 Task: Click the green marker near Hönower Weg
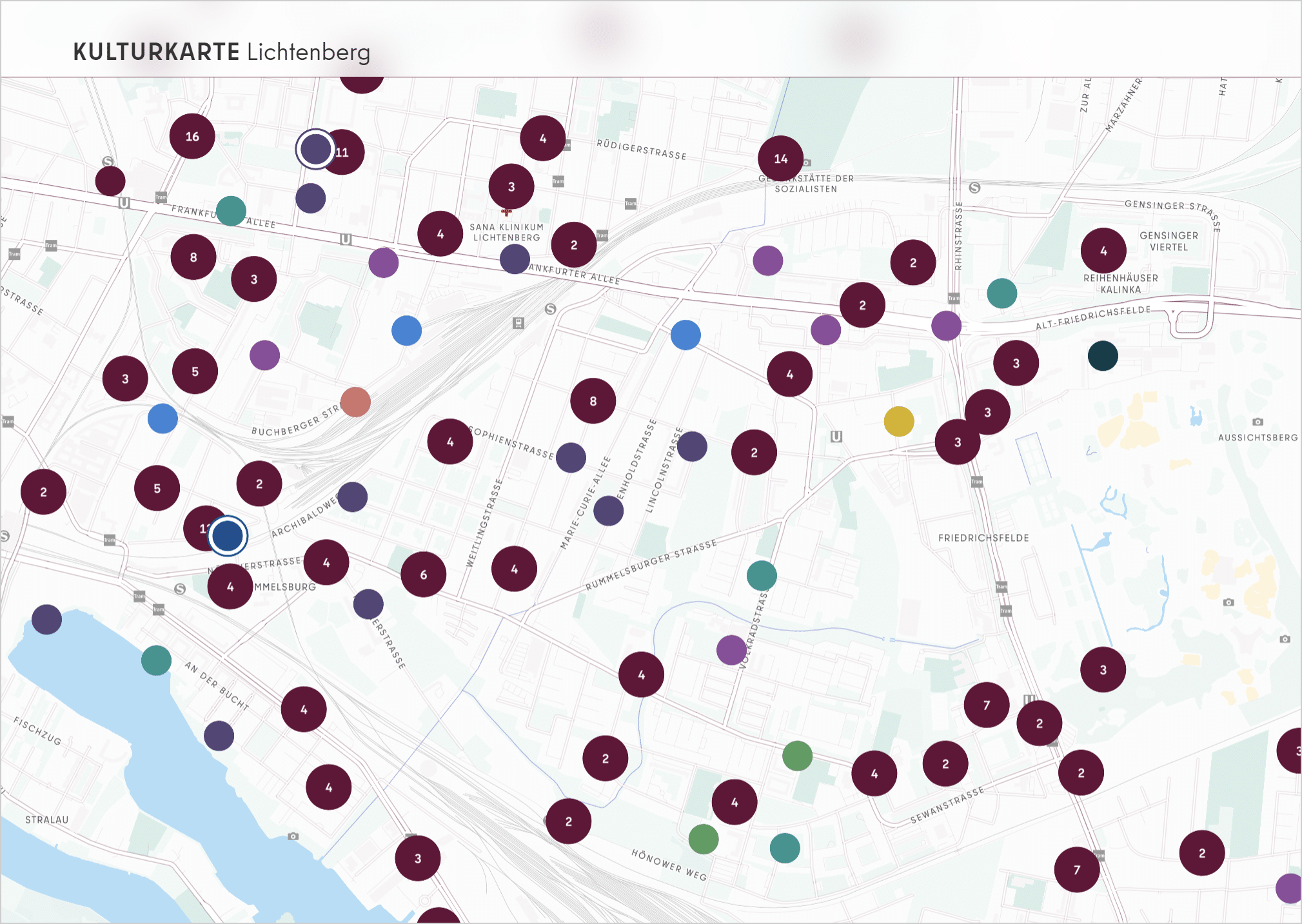coord(703,839)
